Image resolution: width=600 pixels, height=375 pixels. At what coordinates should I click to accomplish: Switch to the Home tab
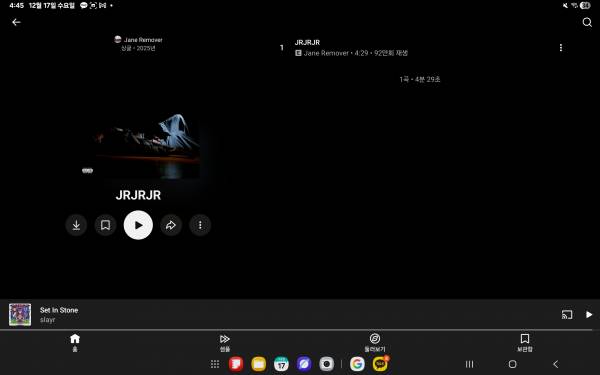(x=75, y=342)
